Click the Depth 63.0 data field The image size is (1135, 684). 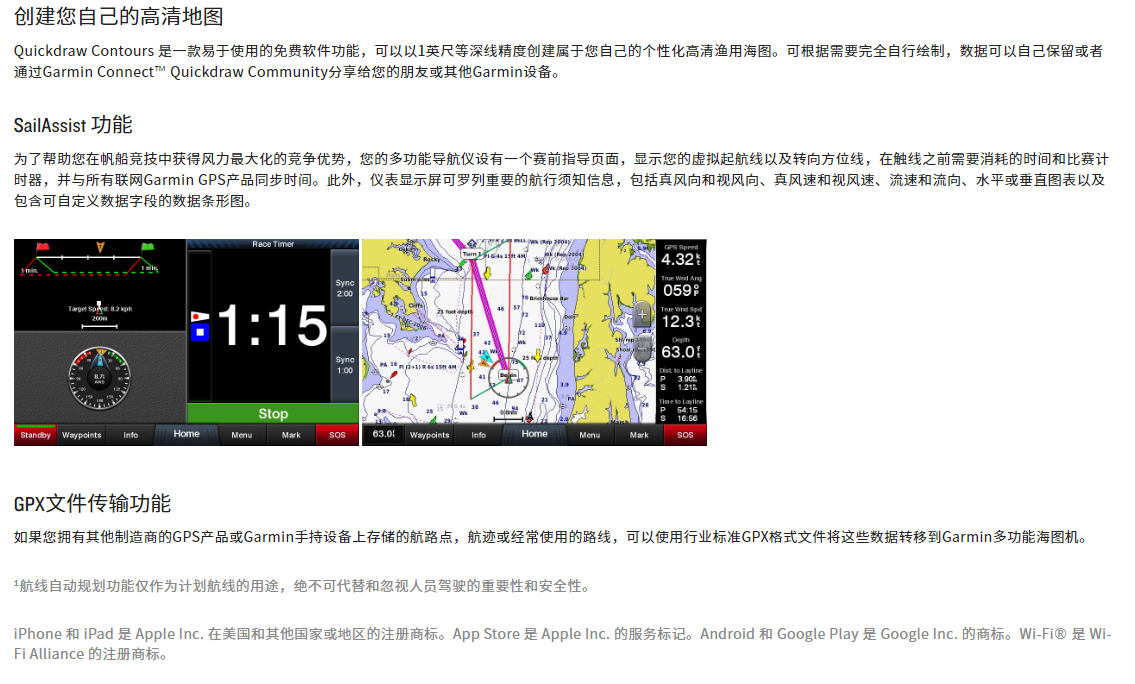680,349
